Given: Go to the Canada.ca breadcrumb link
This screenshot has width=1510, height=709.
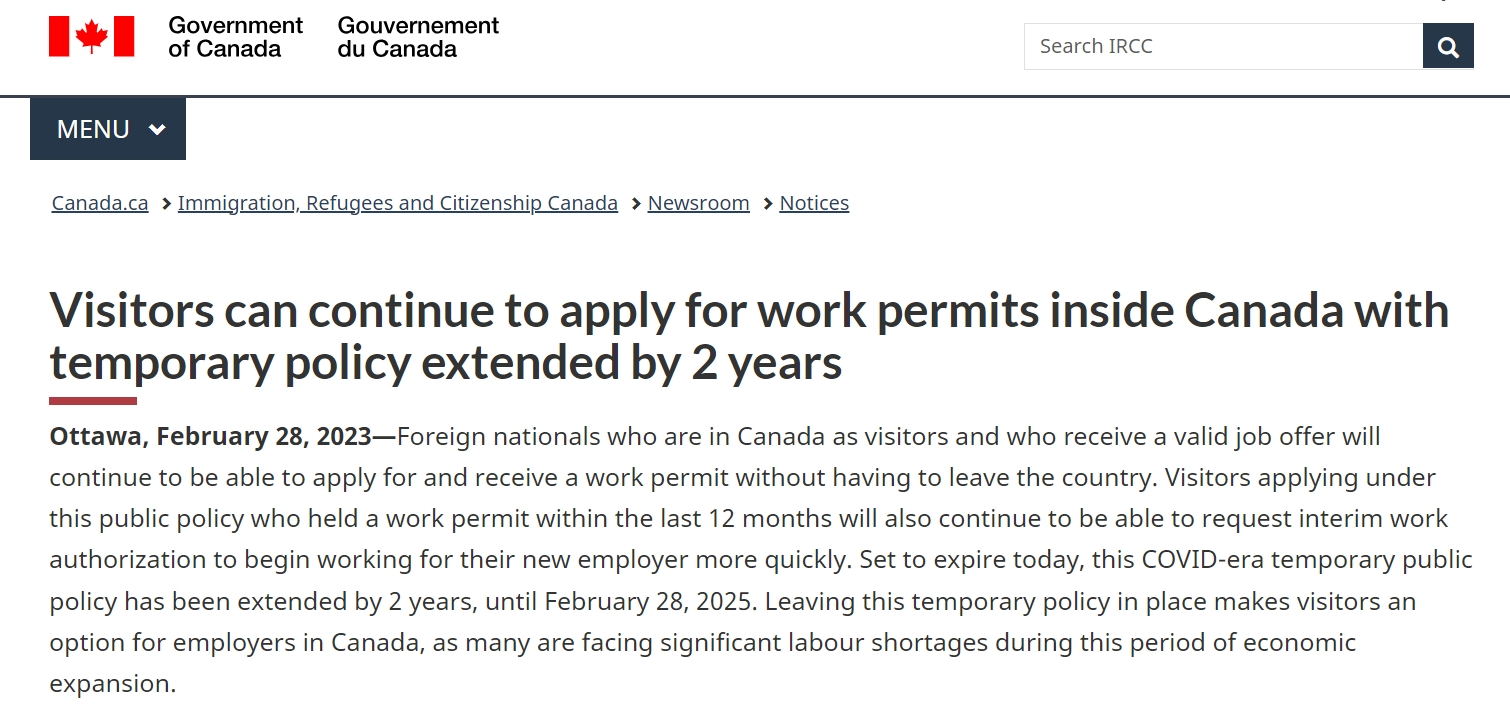Looking at the screenshot, I should click(100, 203).
